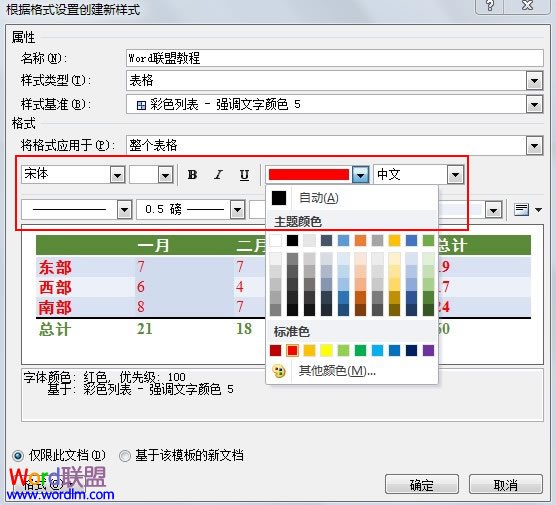Viewport: 556px width, 505px height.
Task: Click the cell alignment icon
Action: tap(522, 210)
